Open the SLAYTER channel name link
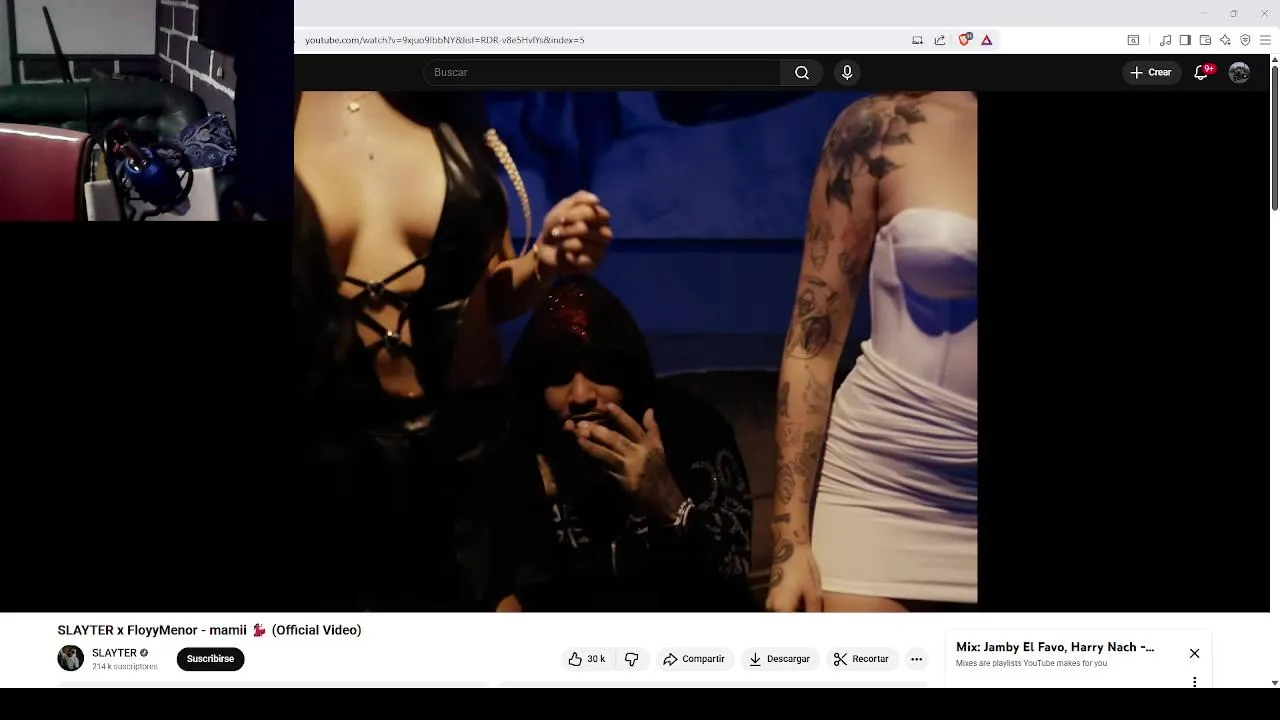Viewport: 1280px width, 720px height. click(x=114, y=653)
